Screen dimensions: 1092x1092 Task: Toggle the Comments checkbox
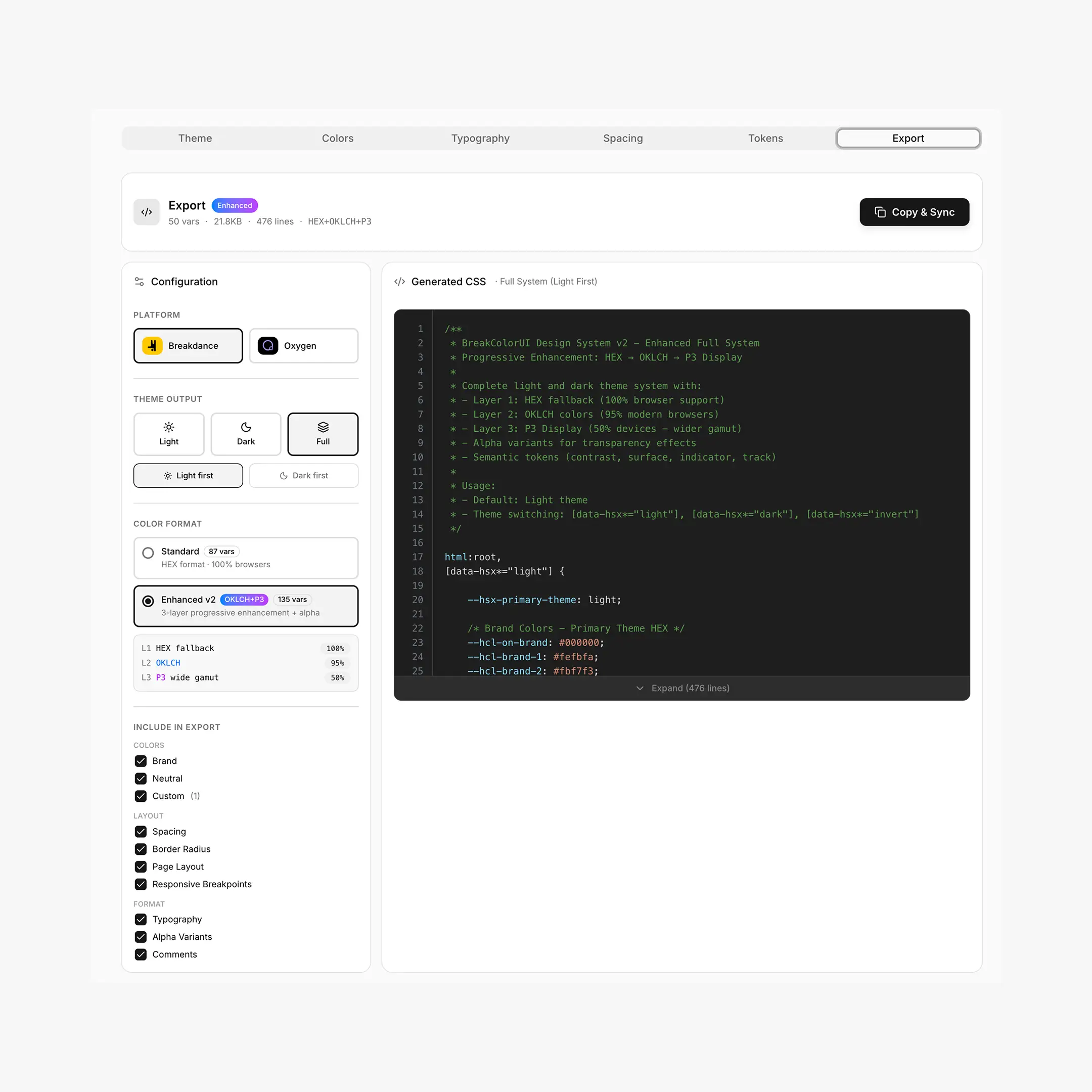[x=141, y=954]
